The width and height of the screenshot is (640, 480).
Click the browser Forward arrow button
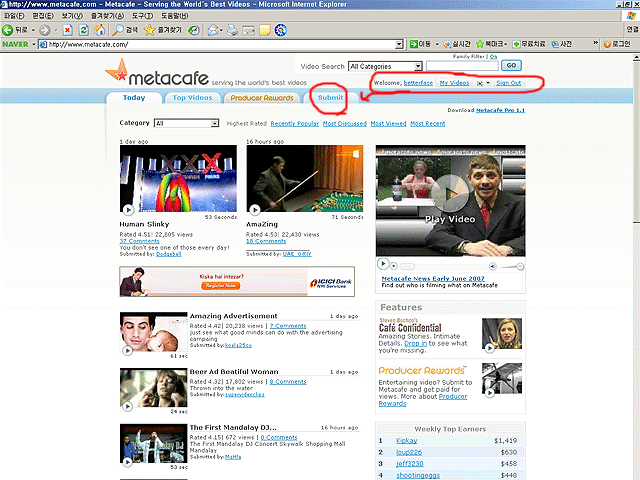(45, 30)
